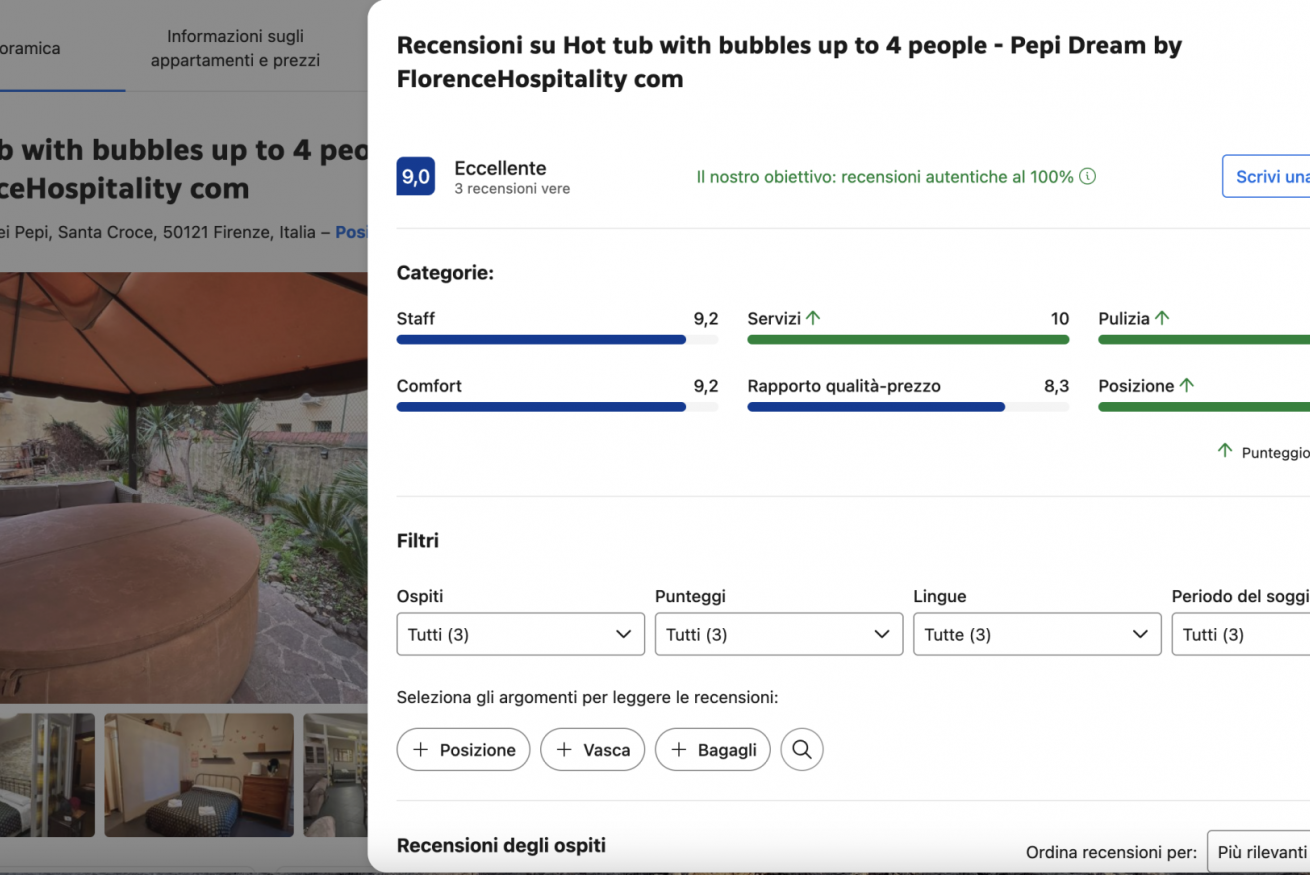Open the Punteggi dropdown
The height and width of the screenshot is (875, 1310).
point(779,634)
